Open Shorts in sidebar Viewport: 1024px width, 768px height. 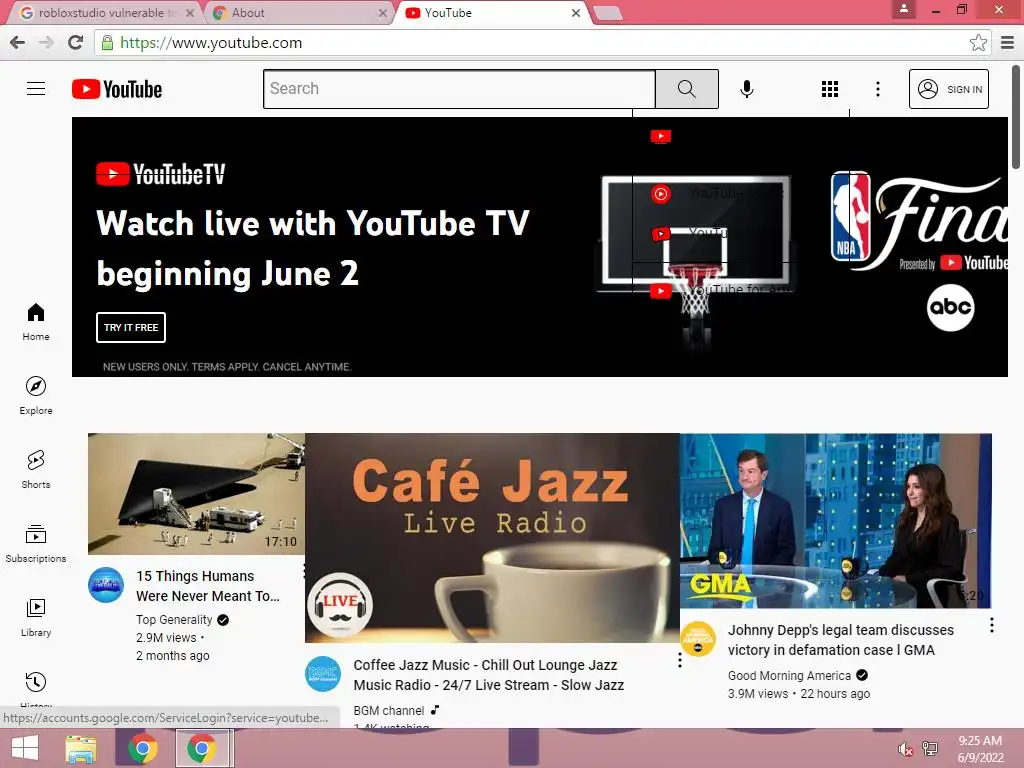click(36, 470)
